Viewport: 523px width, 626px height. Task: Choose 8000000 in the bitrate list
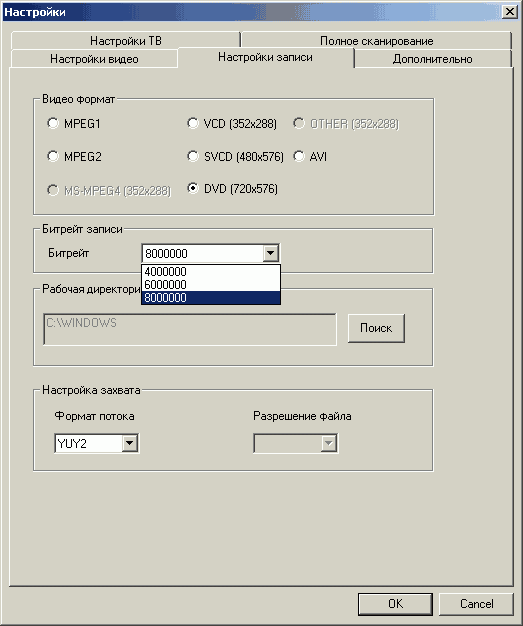pos(211,298)
